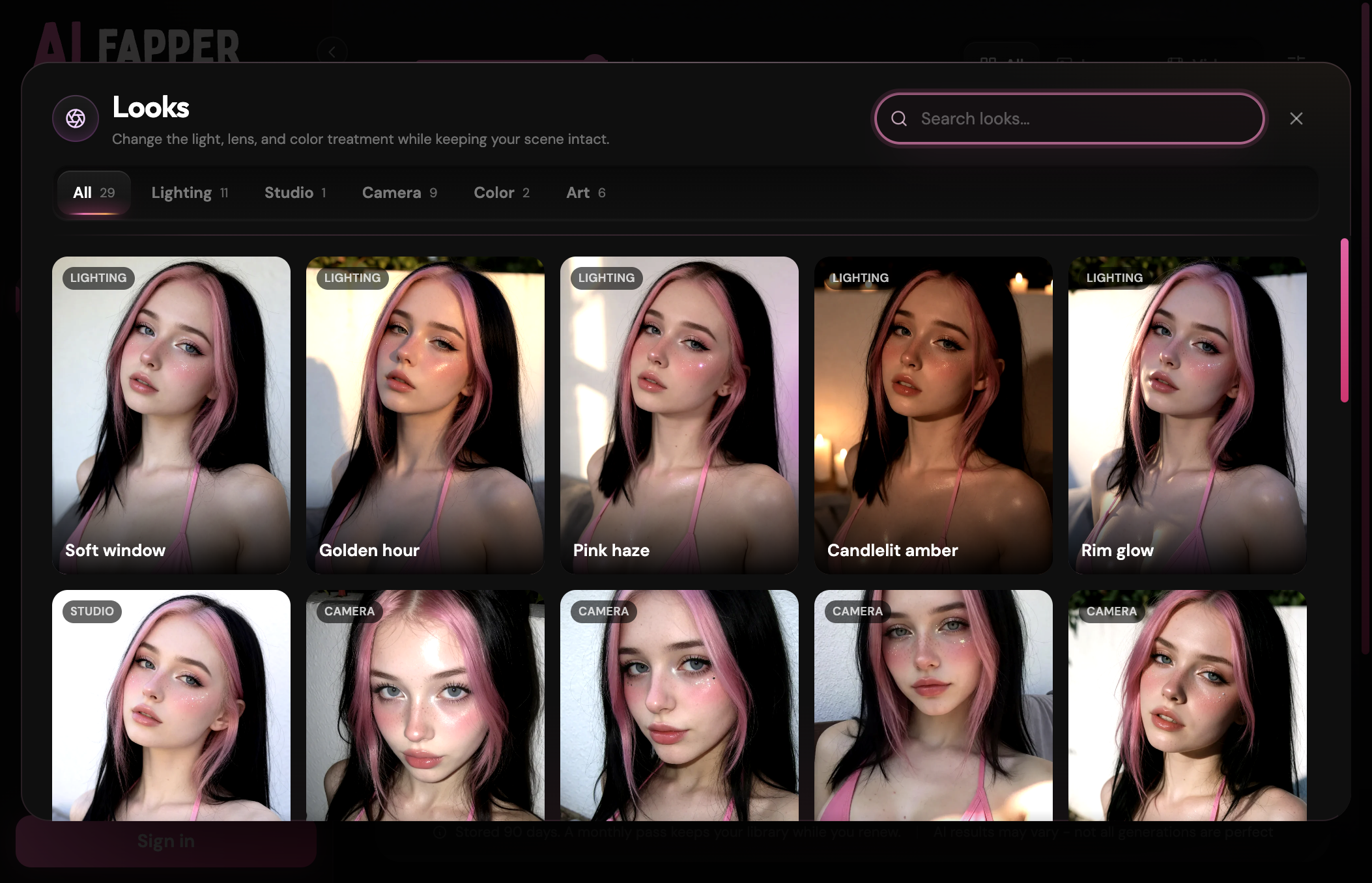Switch to the Lighting tab
Image resolution: width=1372 pixels, height=883 pixels.
190,193
